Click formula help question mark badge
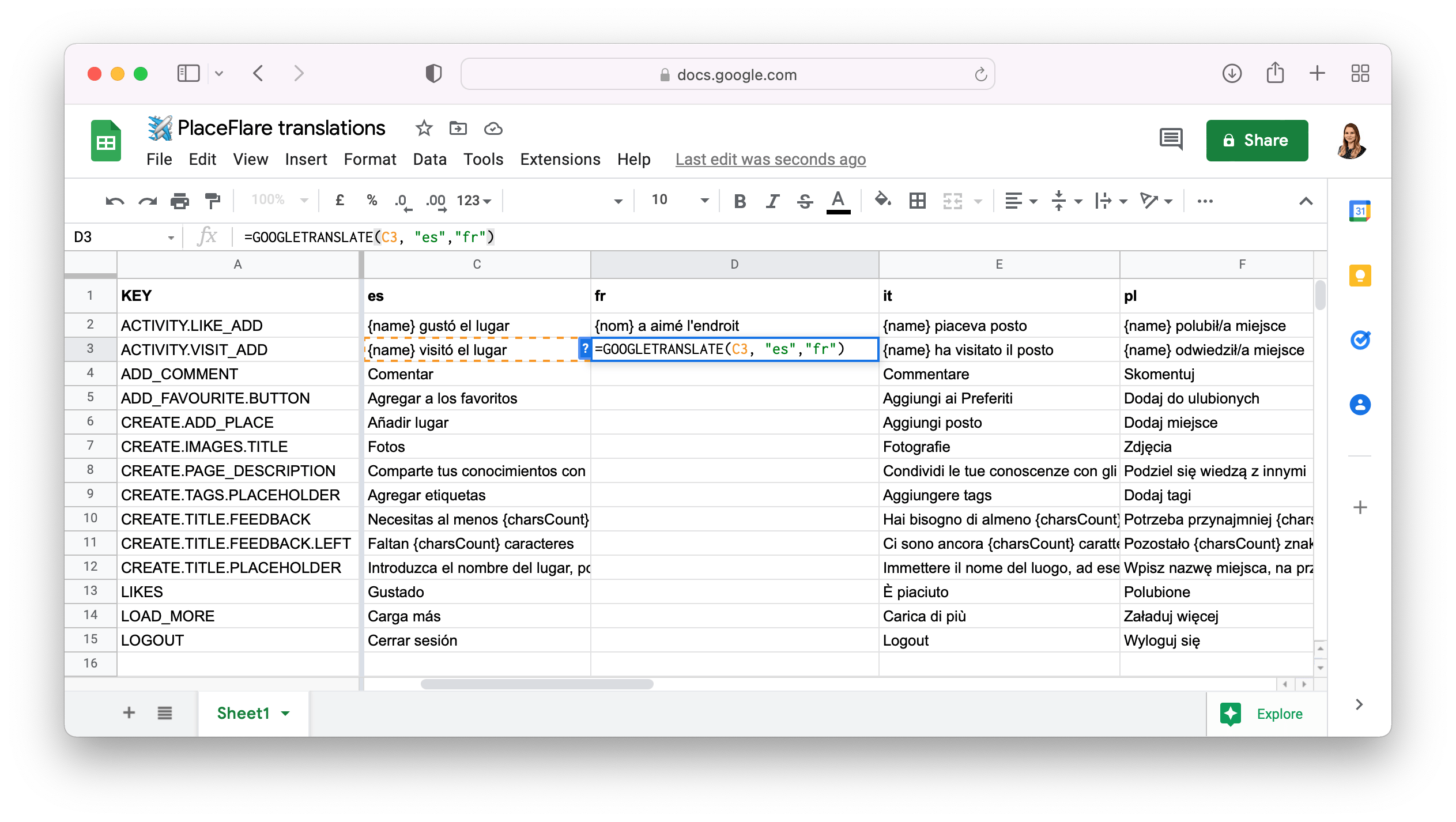Screen dimensions: 1456x822 pos(585,349)
